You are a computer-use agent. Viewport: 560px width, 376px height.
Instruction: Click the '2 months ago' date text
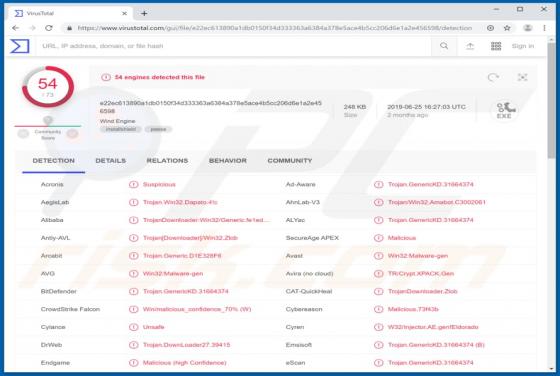point(408,115)
